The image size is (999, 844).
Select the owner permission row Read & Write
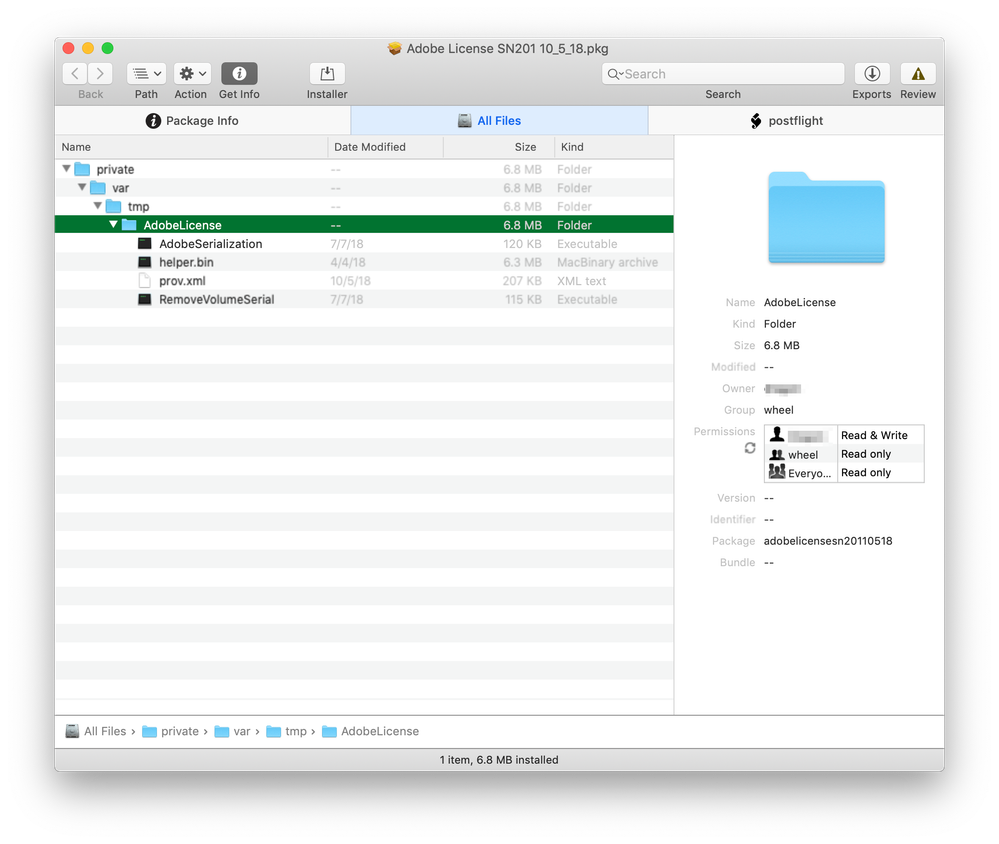click(x=844, y=435)
